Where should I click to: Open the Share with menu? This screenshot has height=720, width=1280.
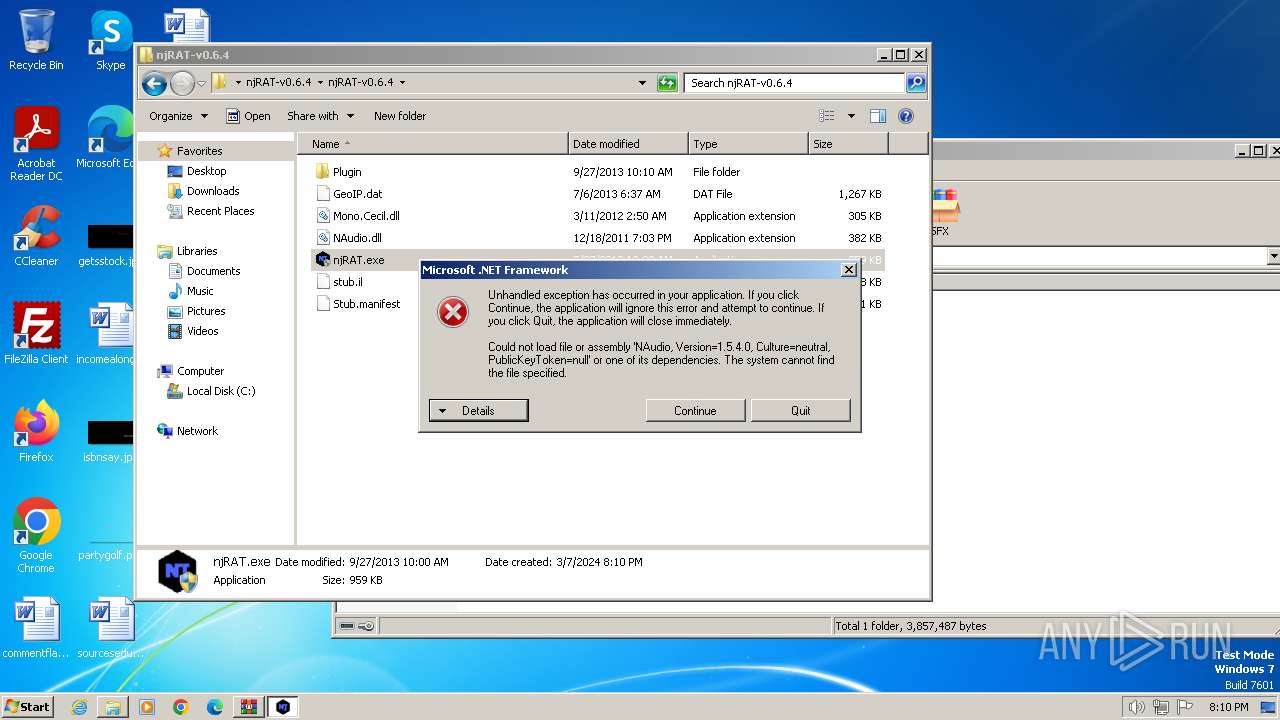(x=320, y=116)
